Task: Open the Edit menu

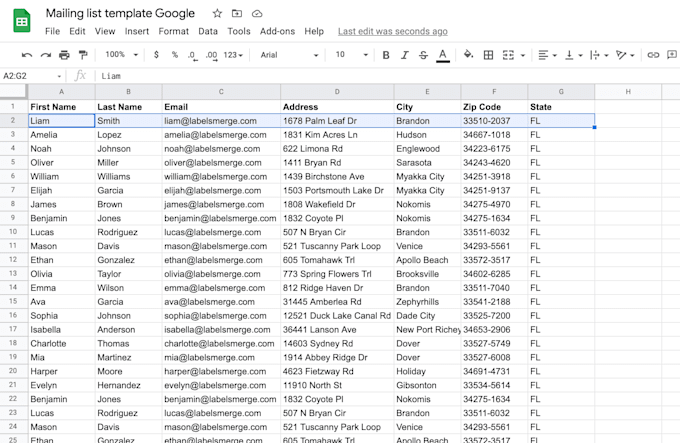Action: point(77,31)
